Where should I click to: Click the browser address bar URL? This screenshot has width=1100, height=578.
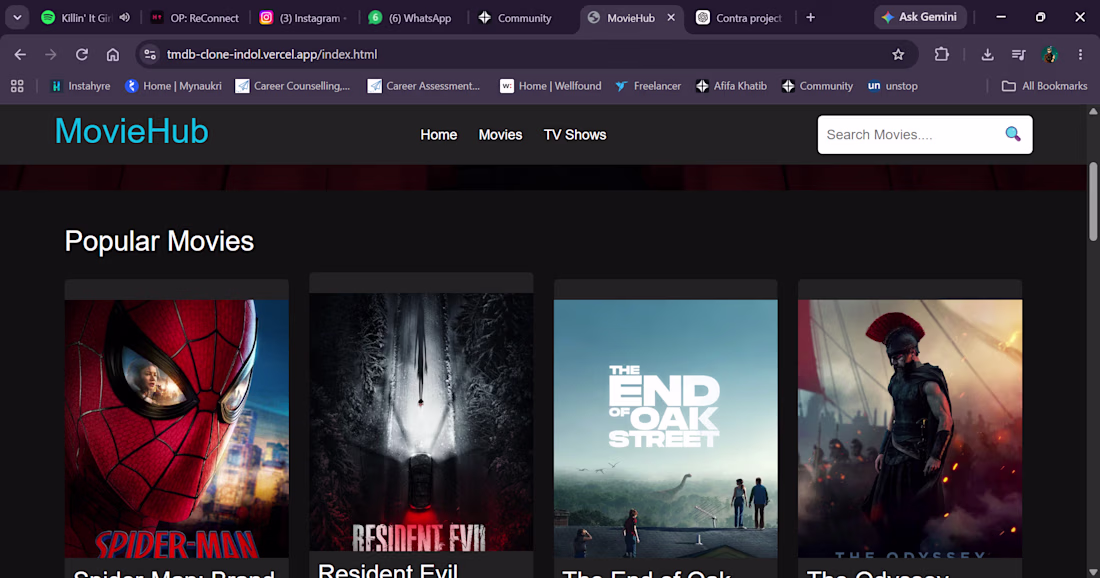click(x=272, y=54)
